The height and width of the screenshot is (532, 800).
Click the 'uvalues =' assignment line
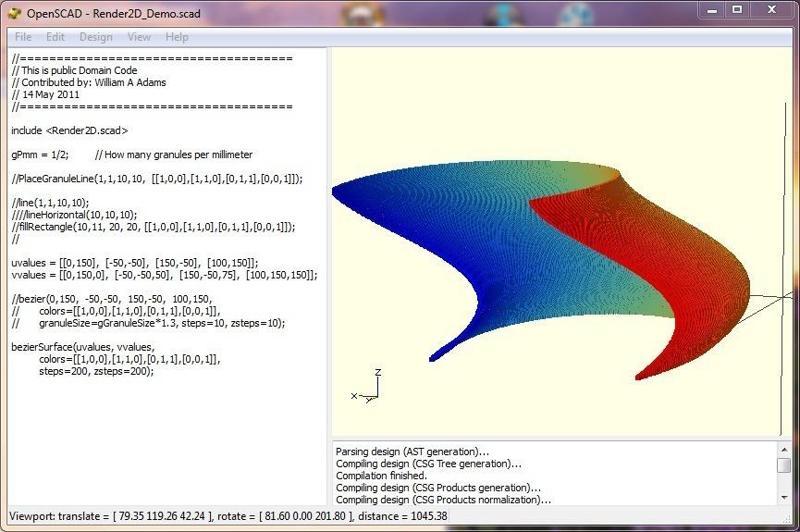point(135,263)
